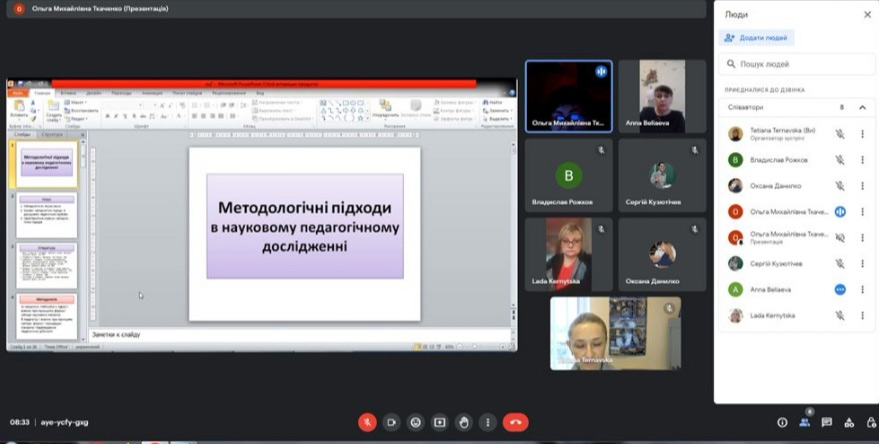Image resolution: width=879 pixels, height=444 pixels.
Task: Open the emoji reactions button
Action: [x=415, y=422]
